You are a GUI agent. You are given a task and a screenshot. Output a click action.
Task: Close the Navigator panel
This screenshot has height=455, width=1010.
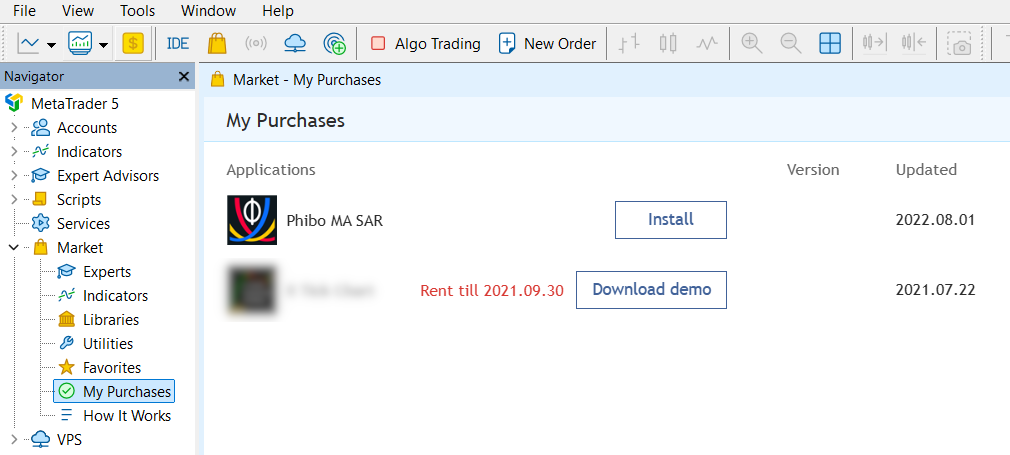point(184,76)
